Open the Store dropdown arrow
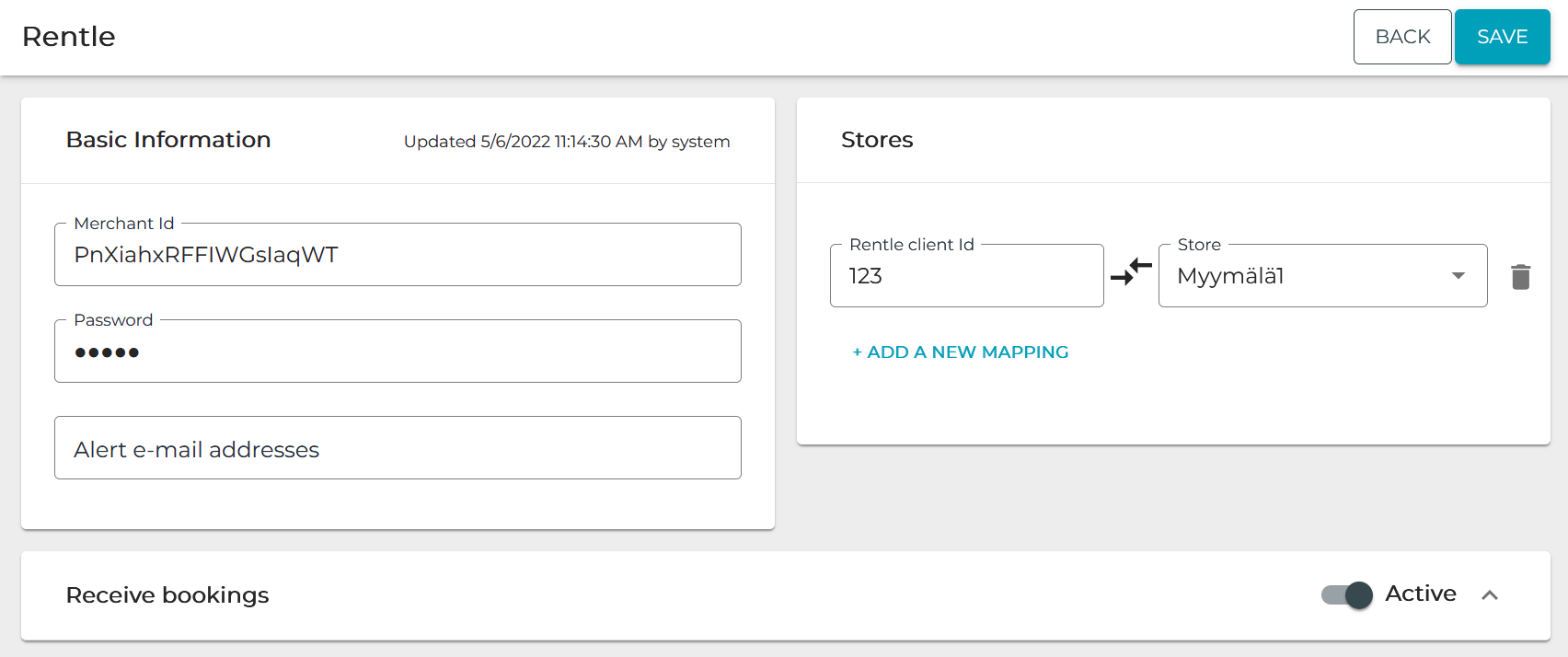 coord(1458,276)
